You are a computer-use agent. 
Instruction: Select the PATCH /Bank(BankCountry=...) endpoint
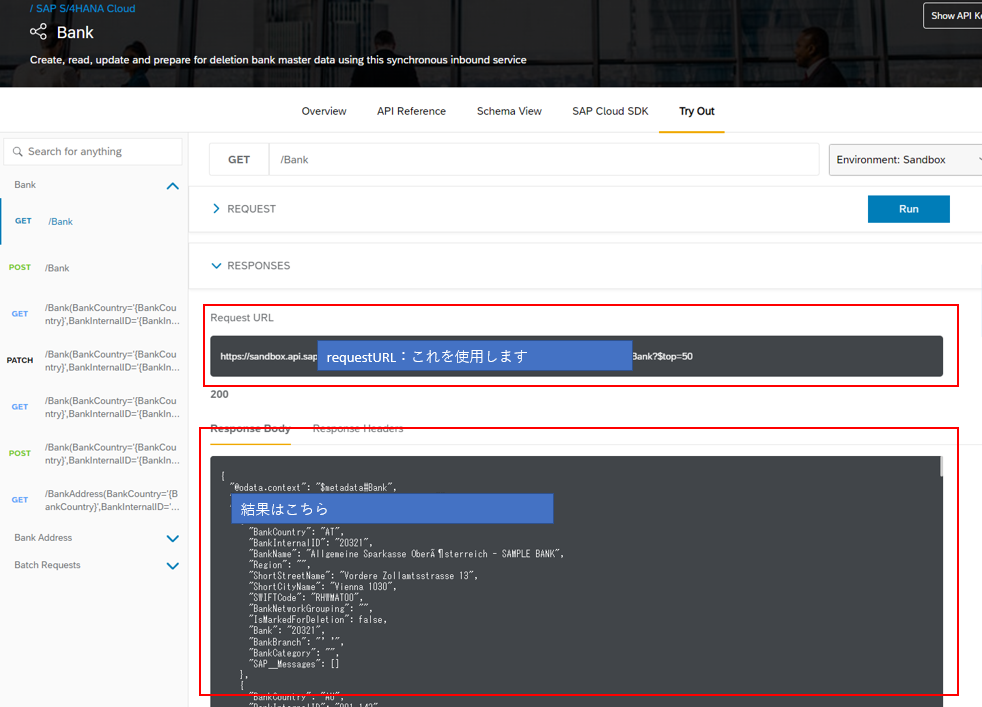[x=94, y=361]
